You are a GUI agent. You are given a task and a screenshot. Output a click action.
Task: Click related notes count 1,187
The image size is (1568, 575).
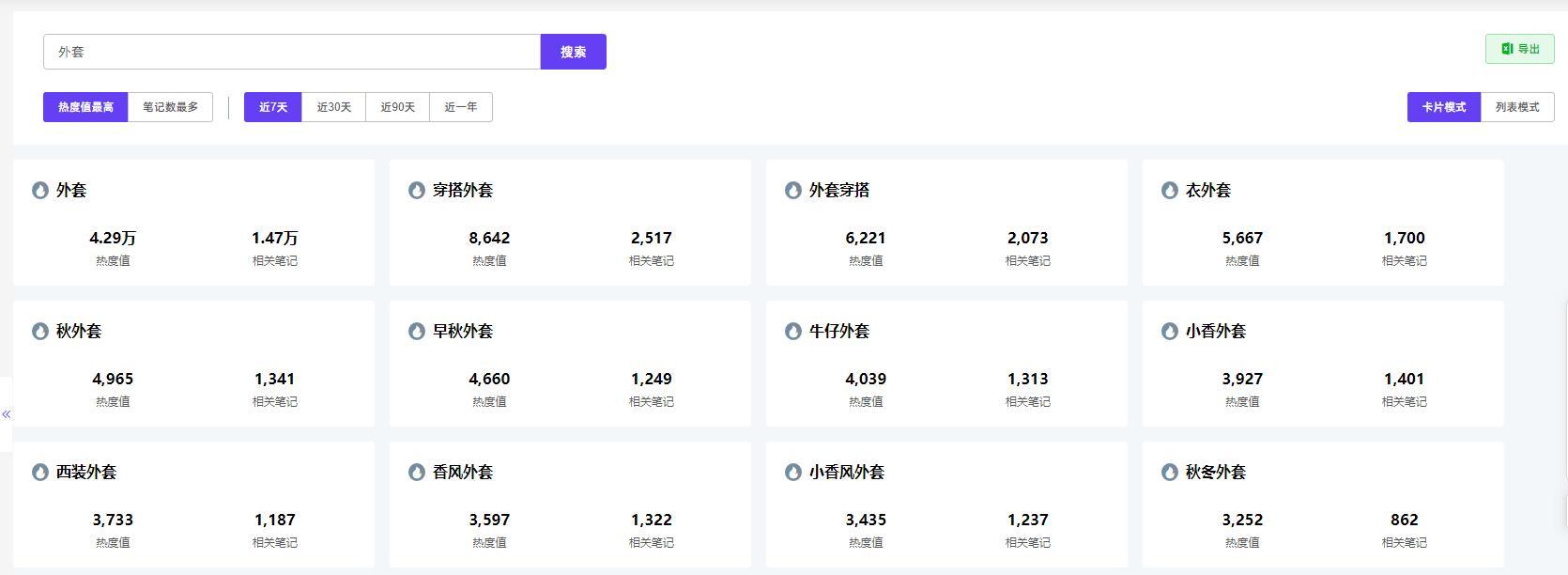click(x=275, y=520)
